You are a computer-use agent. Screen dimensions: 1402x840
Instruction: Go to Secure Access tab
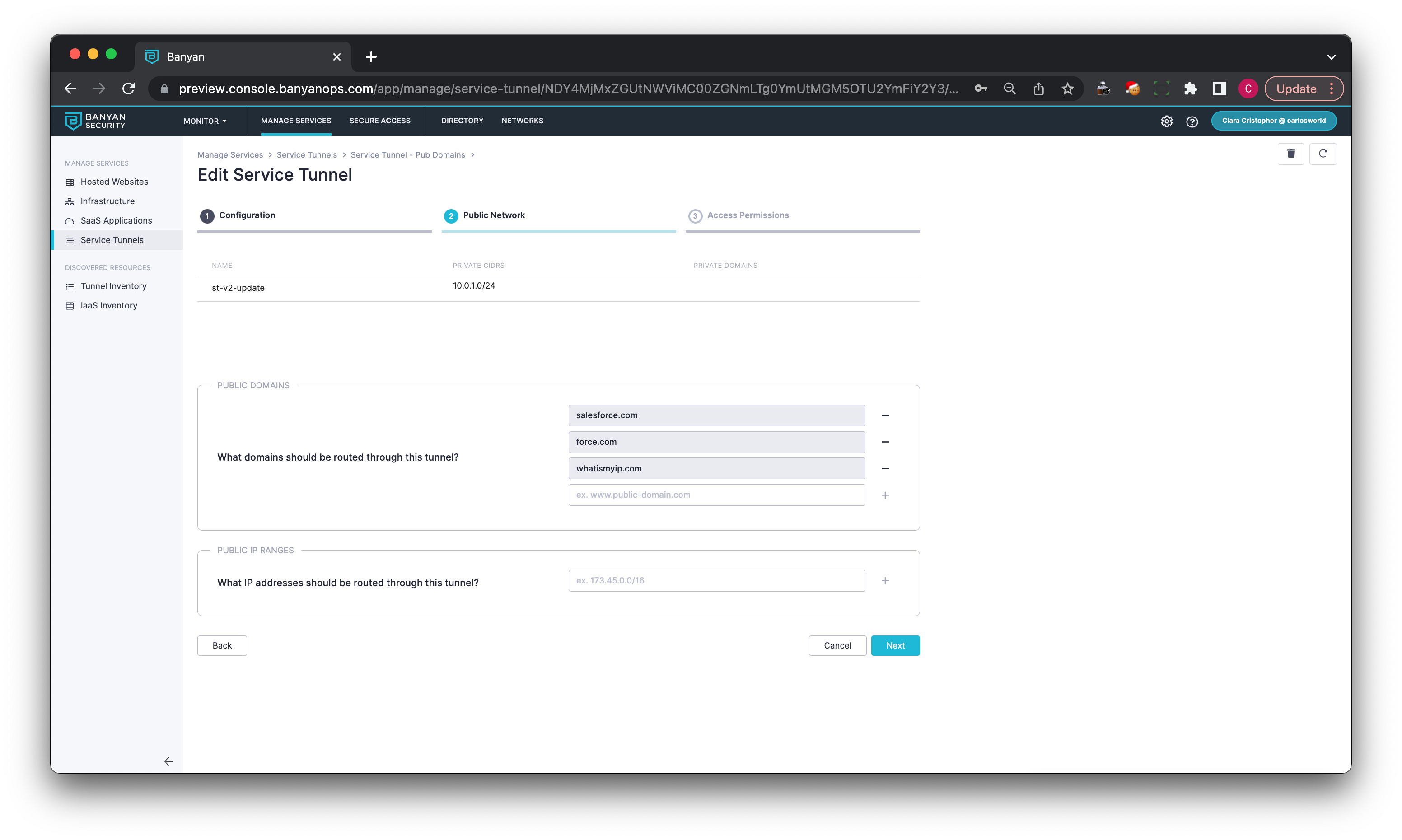pos(379,121)
